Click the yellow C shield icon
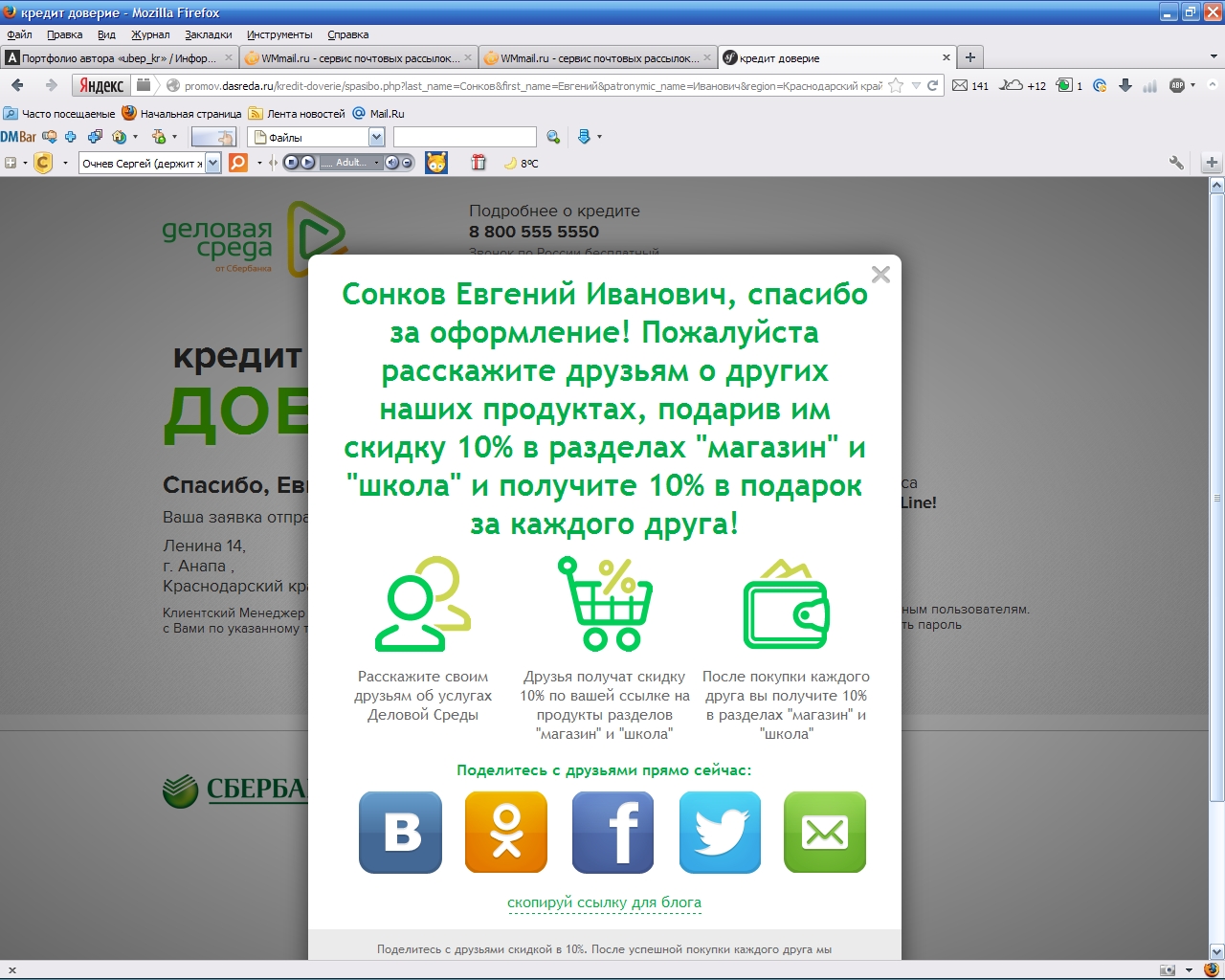Screen dimensions: 1225x980 point(43,163)
